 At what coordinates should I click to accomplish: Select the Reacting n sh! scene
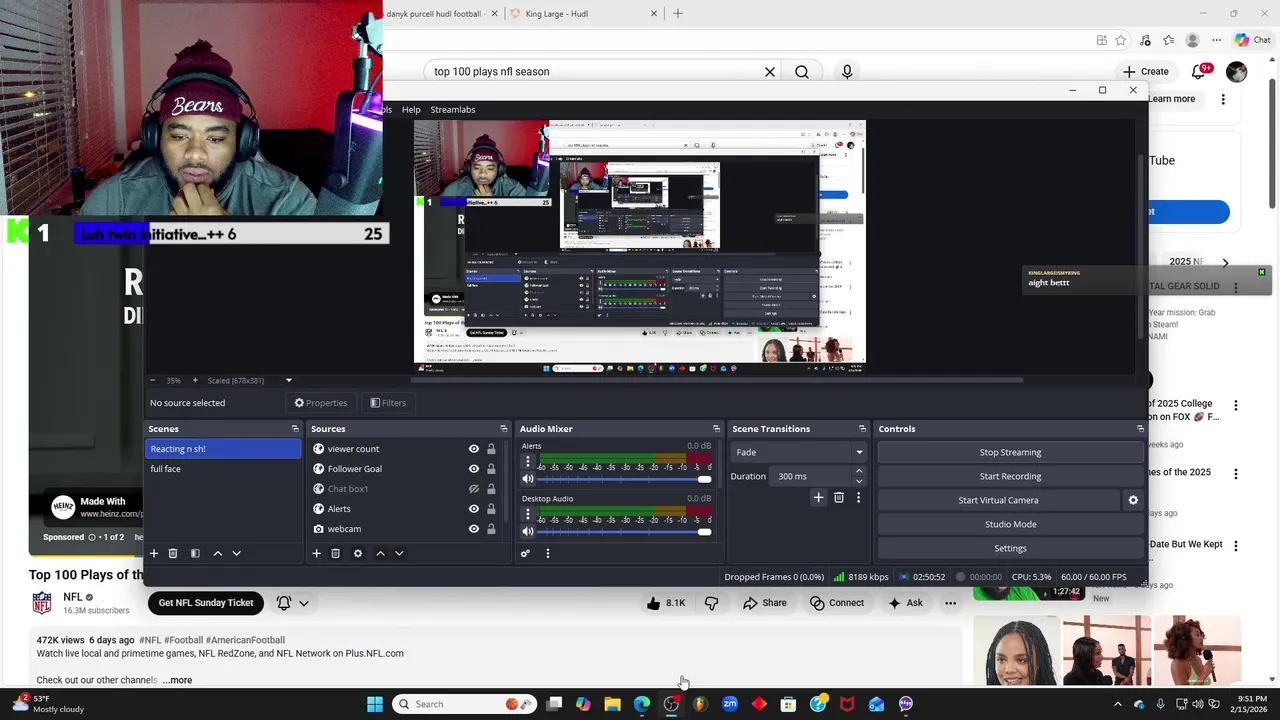pyautogui.click(x=223, y=449)
